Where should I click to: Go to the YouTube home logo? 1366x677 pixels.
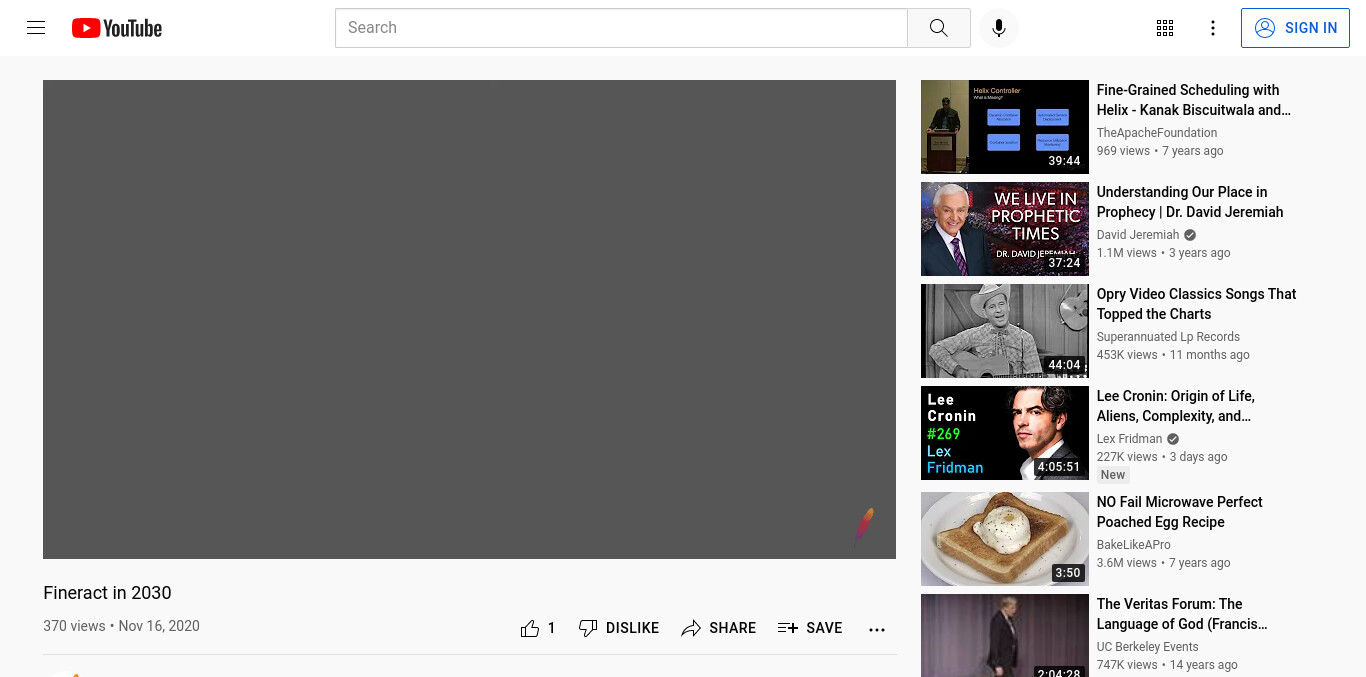click(x=117, y=28)
